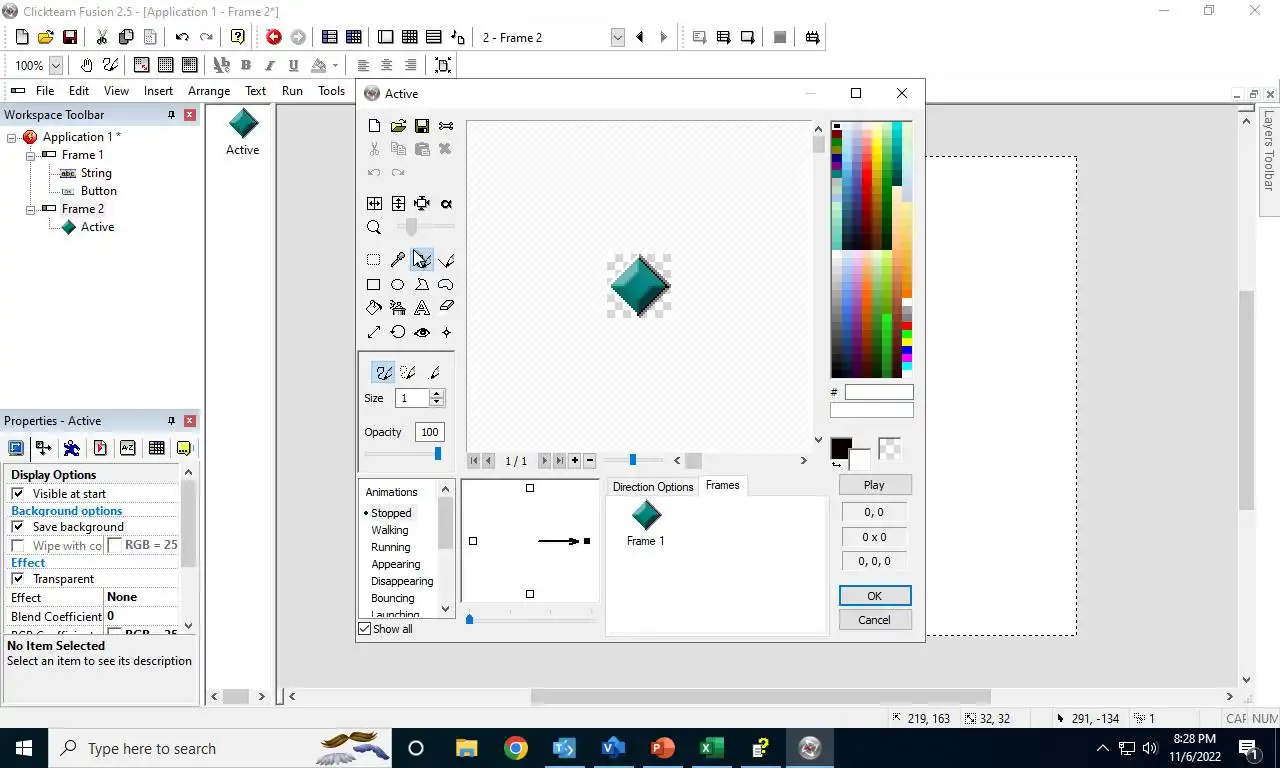Select the Flip horizontally icon
Viewport: 1280px width, 768px height.
pos(374,203)
